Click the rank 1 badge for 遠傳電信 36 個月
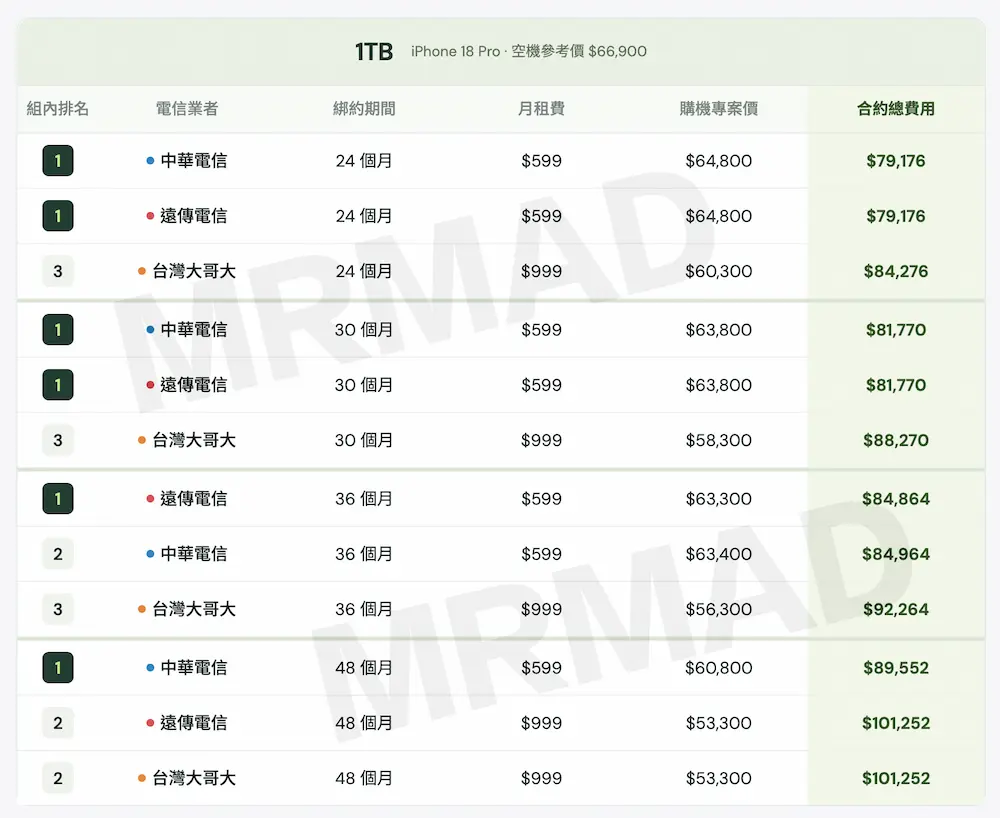 (x=58, y=499)
